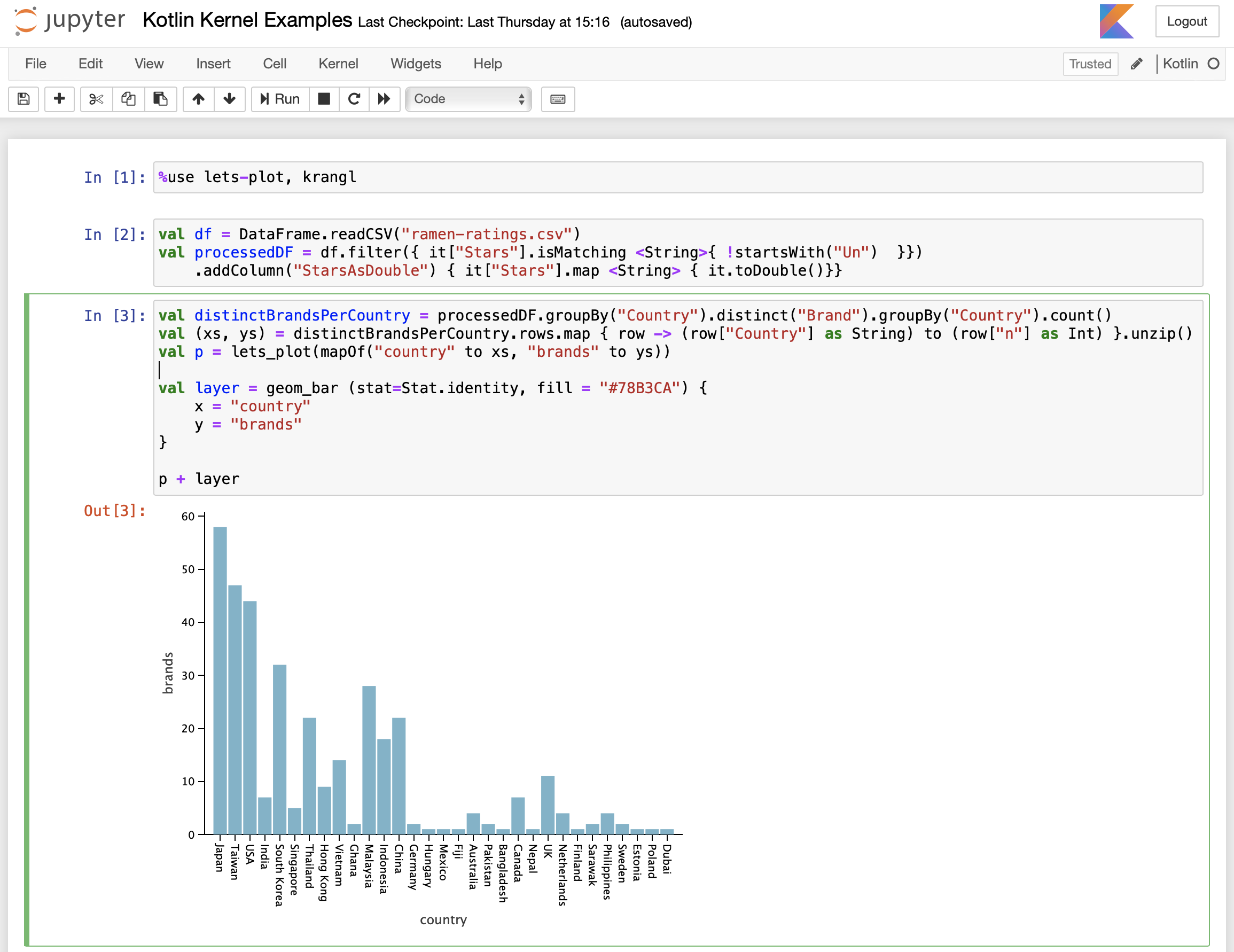Screen dimensions: 1234x952
Task: Click the Logout button
Action: point(1186,21)
